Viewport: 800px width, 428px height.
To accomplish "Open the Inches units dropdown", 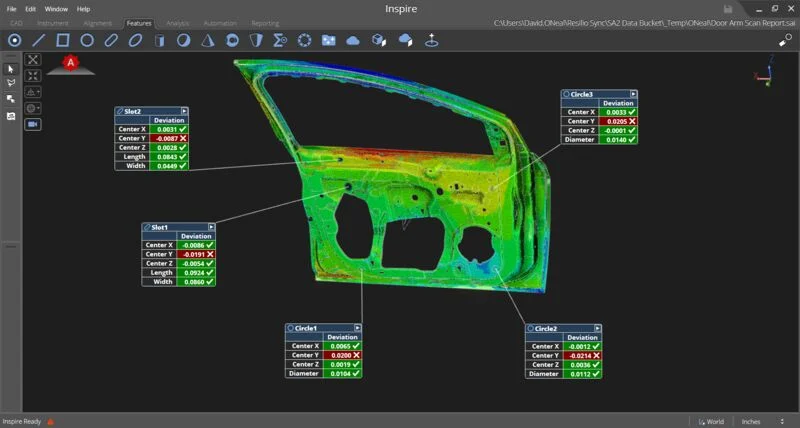I will pos(762,422).
